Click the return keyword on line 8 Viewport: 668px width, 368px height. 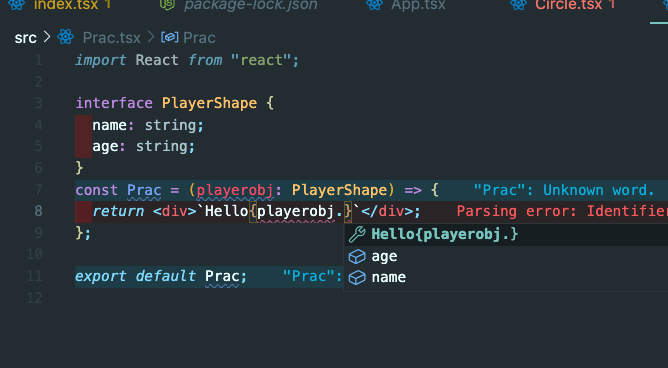pos(118,211)
